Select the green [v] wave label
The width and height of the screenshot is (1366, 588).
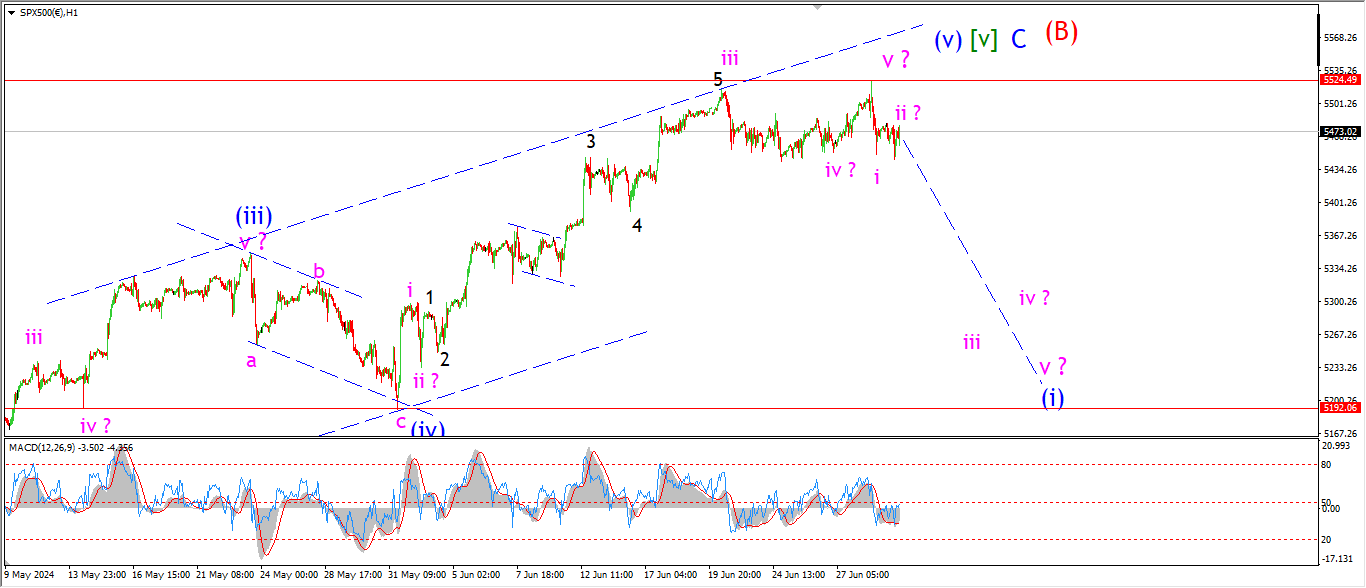click(984, 40)
